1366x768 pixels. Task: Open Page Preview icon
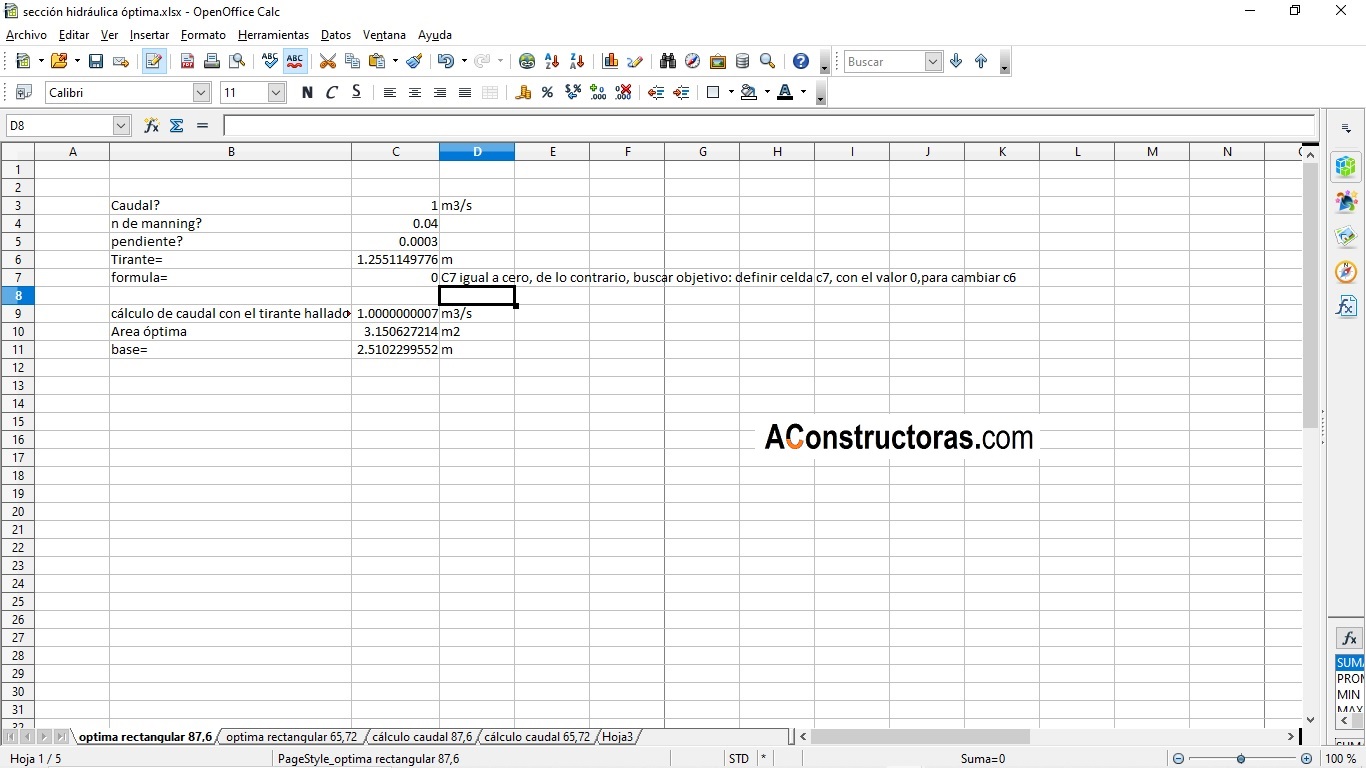(x=237, y=61)
